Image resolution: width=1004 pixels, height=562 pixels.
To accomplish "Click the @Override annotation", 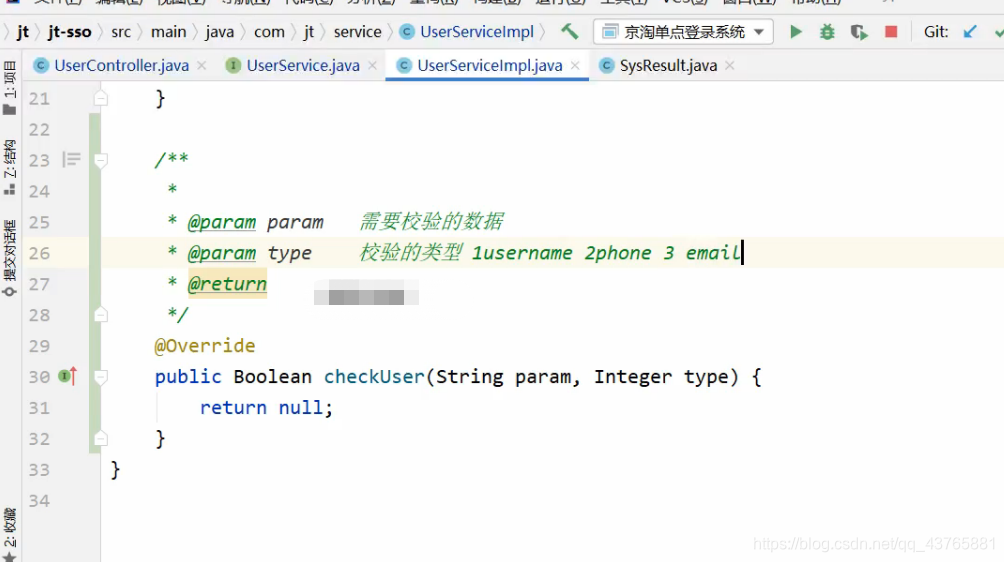I will [x=204, y=346].
